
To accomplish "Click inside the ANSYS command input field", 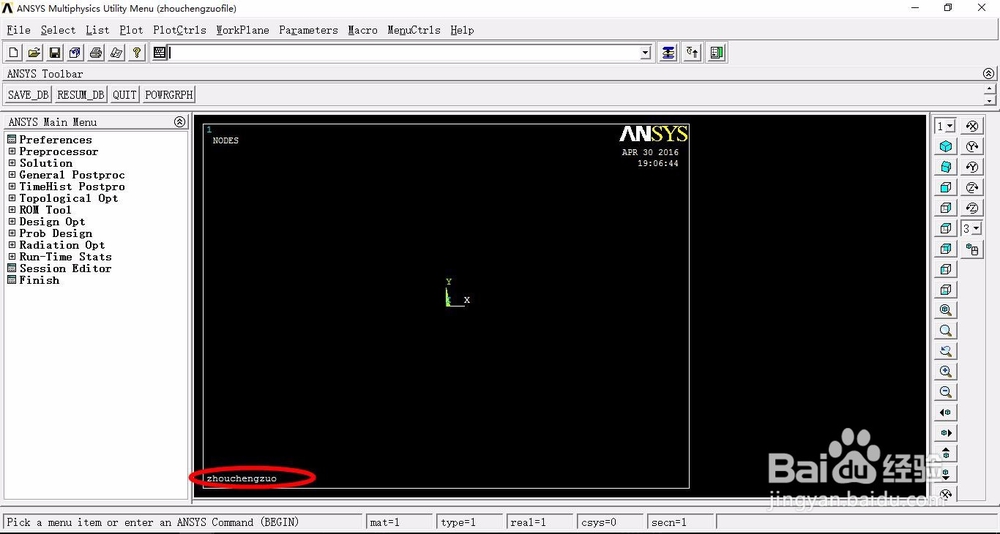I will point(404,52).
